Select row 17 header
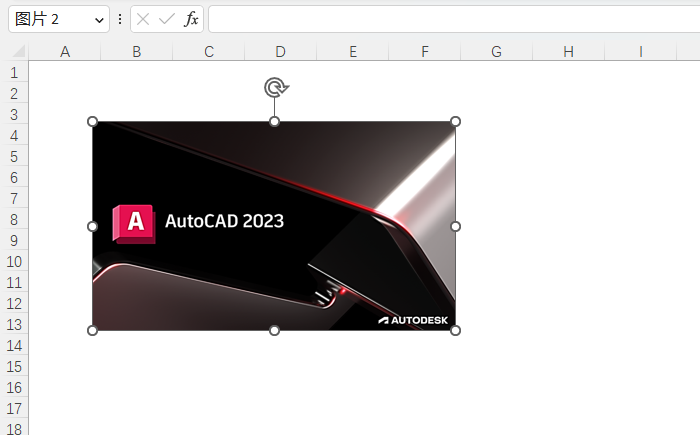700x435 pixels. [14, 408]
